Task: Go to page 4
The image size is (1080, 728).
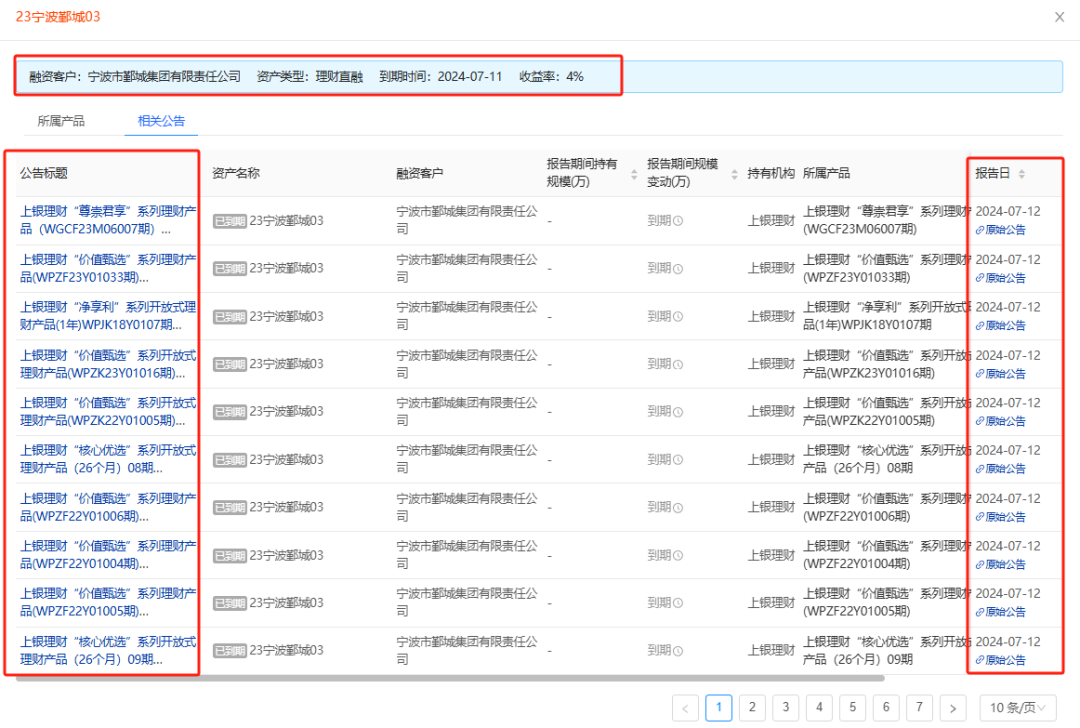Action: click(x=819, y=707)
